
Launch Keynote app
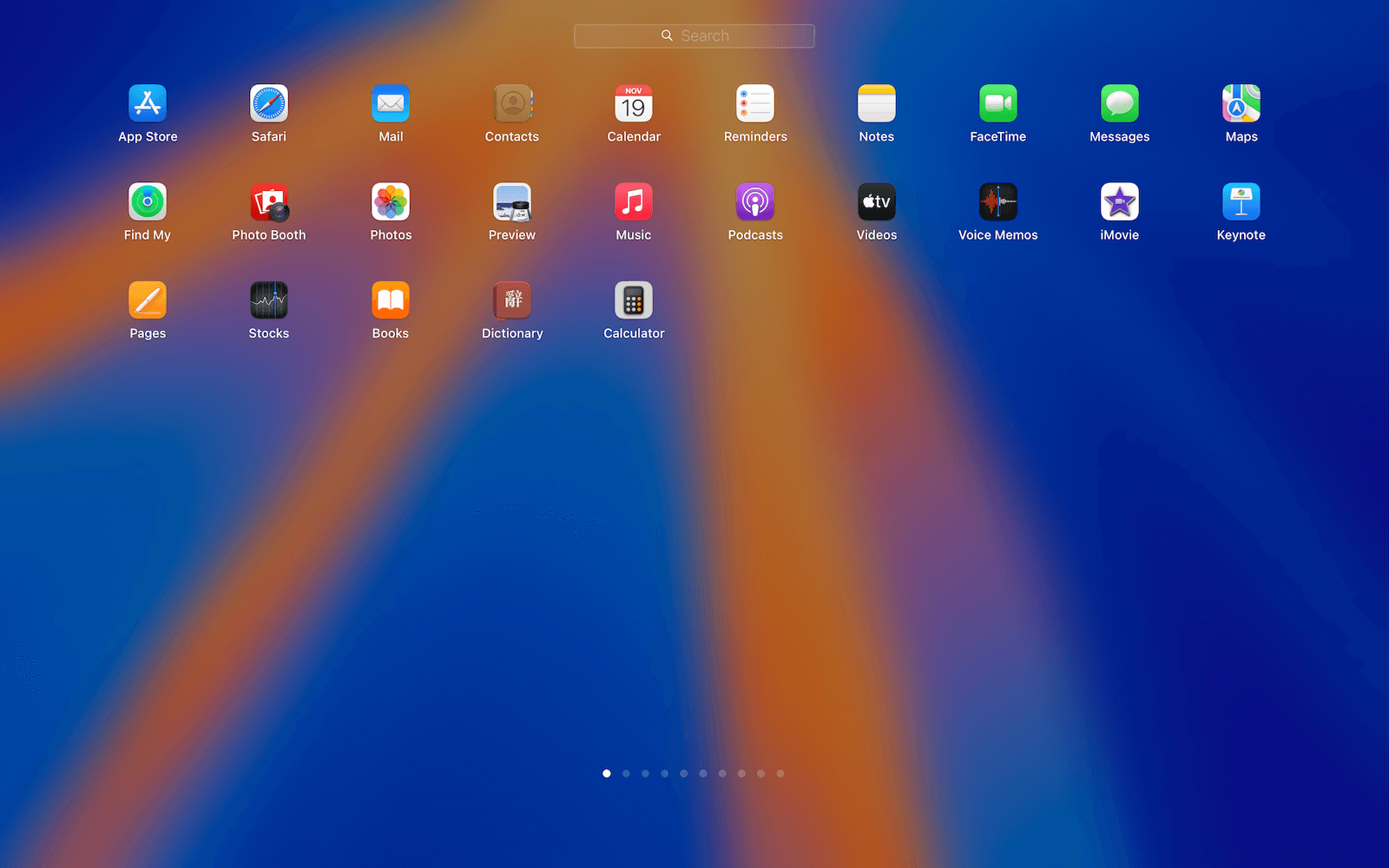1241,202
